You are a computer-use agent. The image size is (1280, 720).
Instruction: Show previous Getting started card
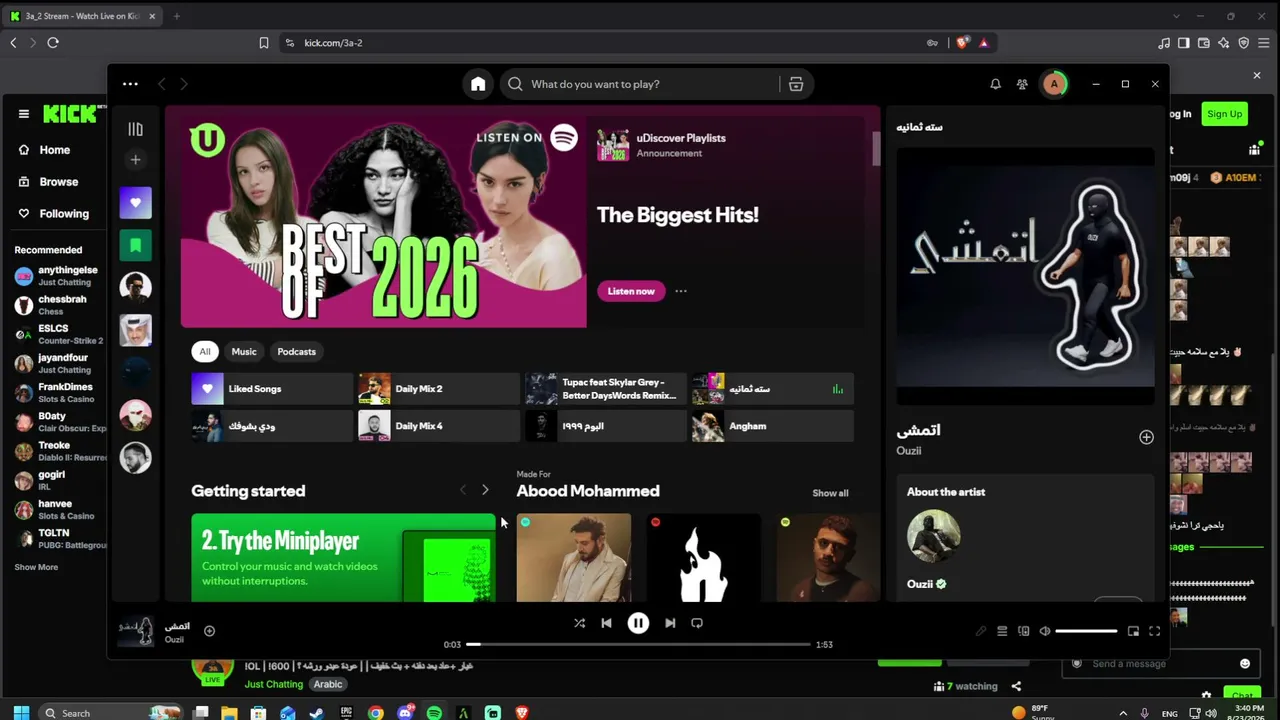point(462,490)
